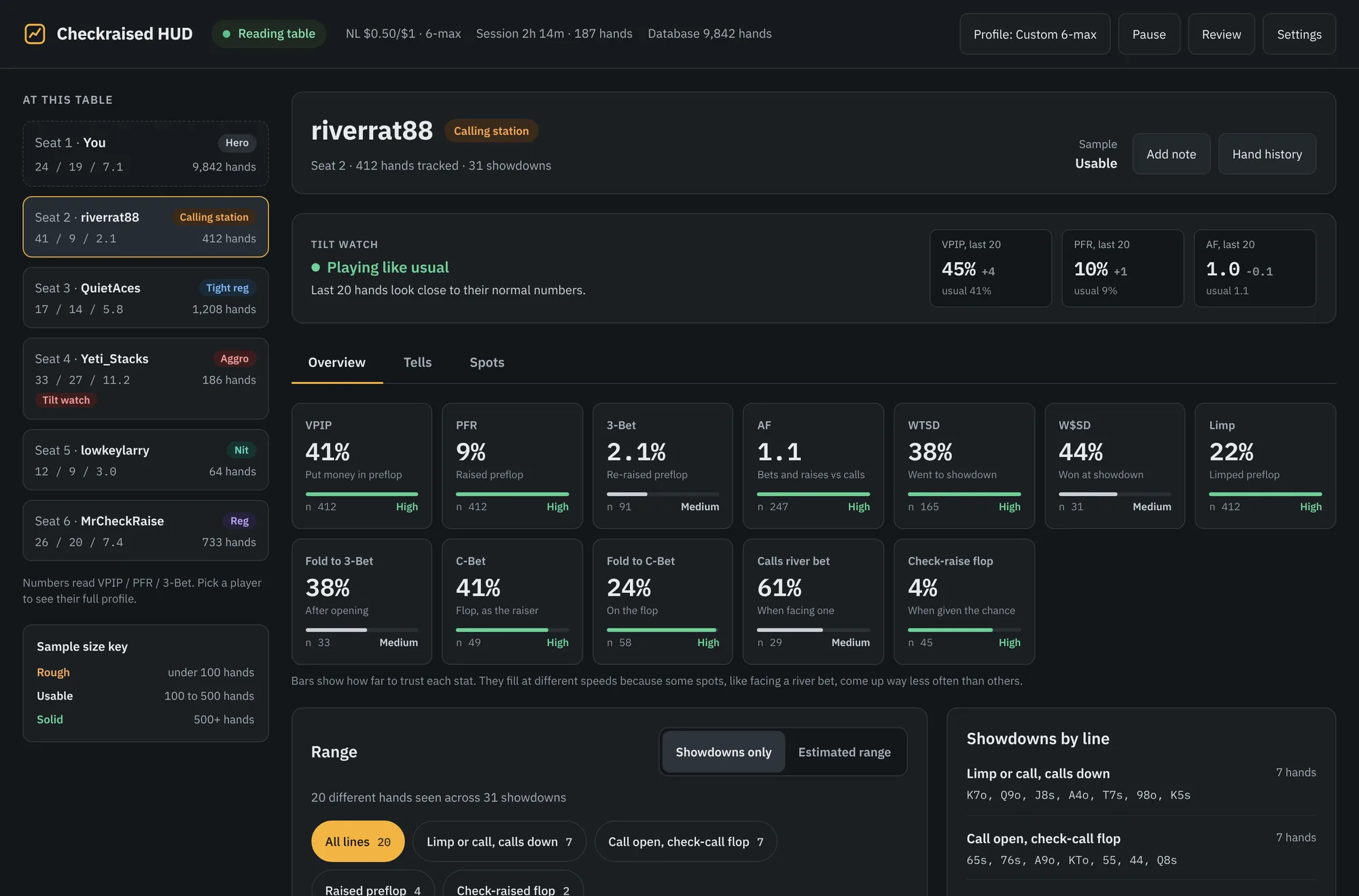The image size is (1359, 896).
Task: Click the Tilt watch badge on Yeti_Stacks
Action: click(x=66, y=400)
